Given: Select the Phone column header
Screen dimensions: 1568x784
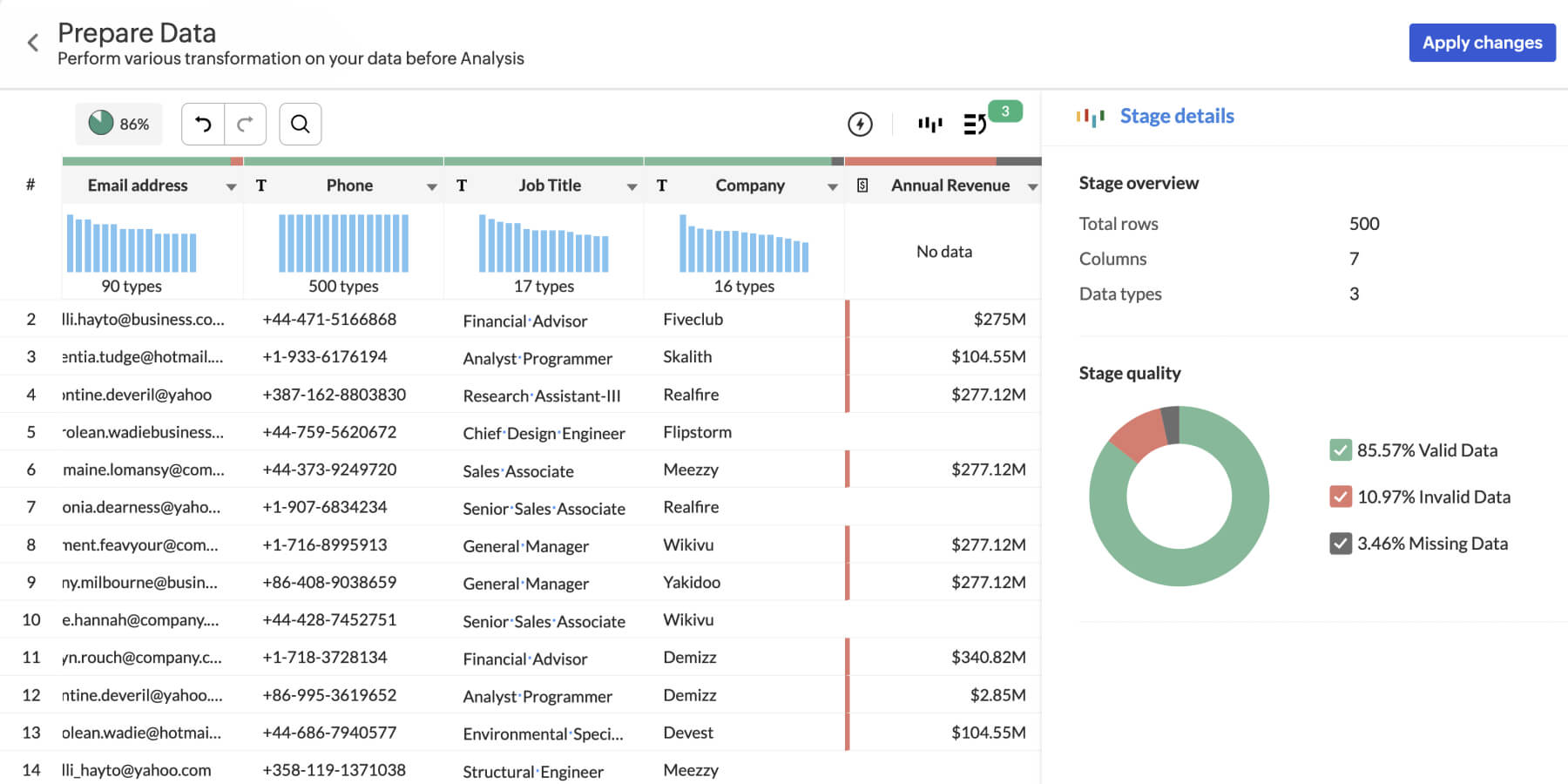Looking at the screenshot, I should pos(349,186).
